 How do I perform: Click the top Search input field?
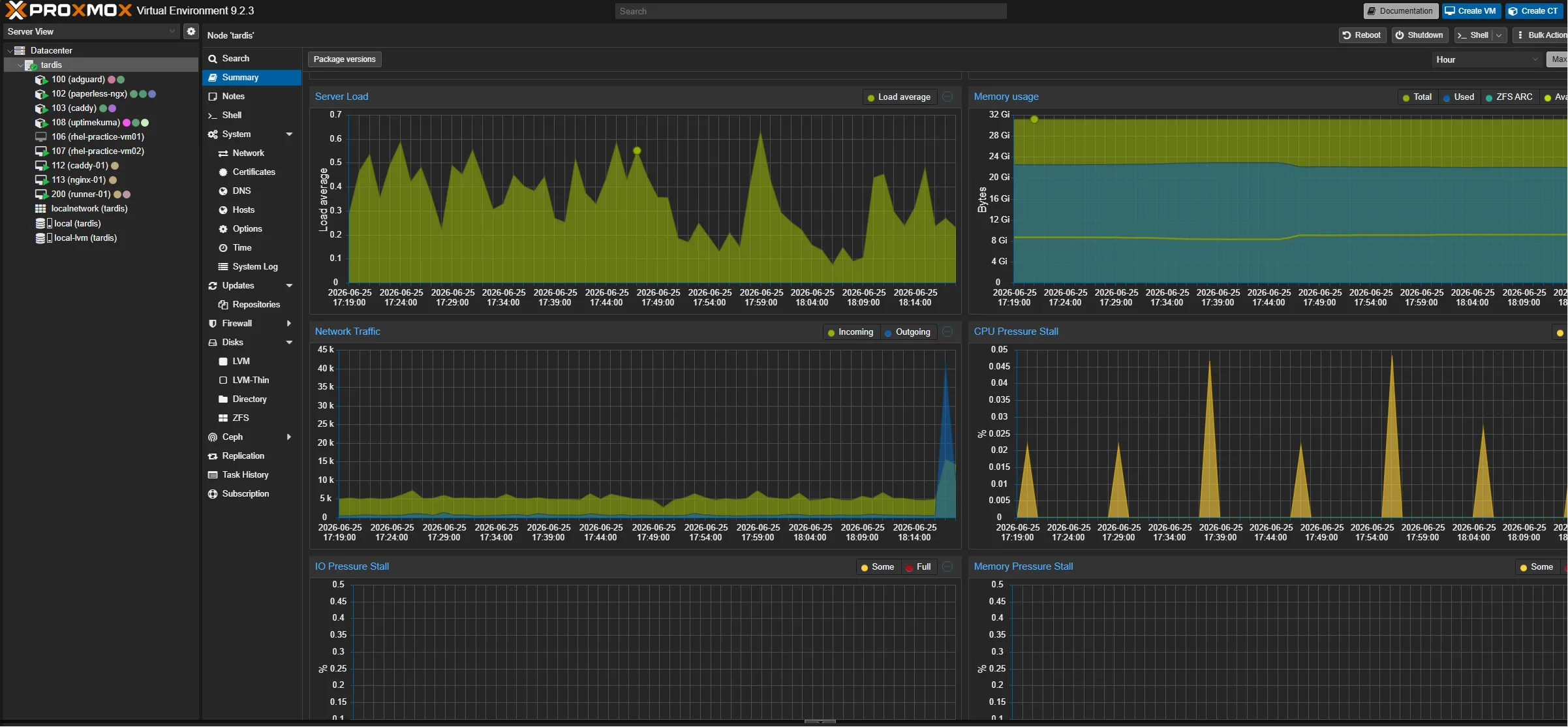coord(810,11)
